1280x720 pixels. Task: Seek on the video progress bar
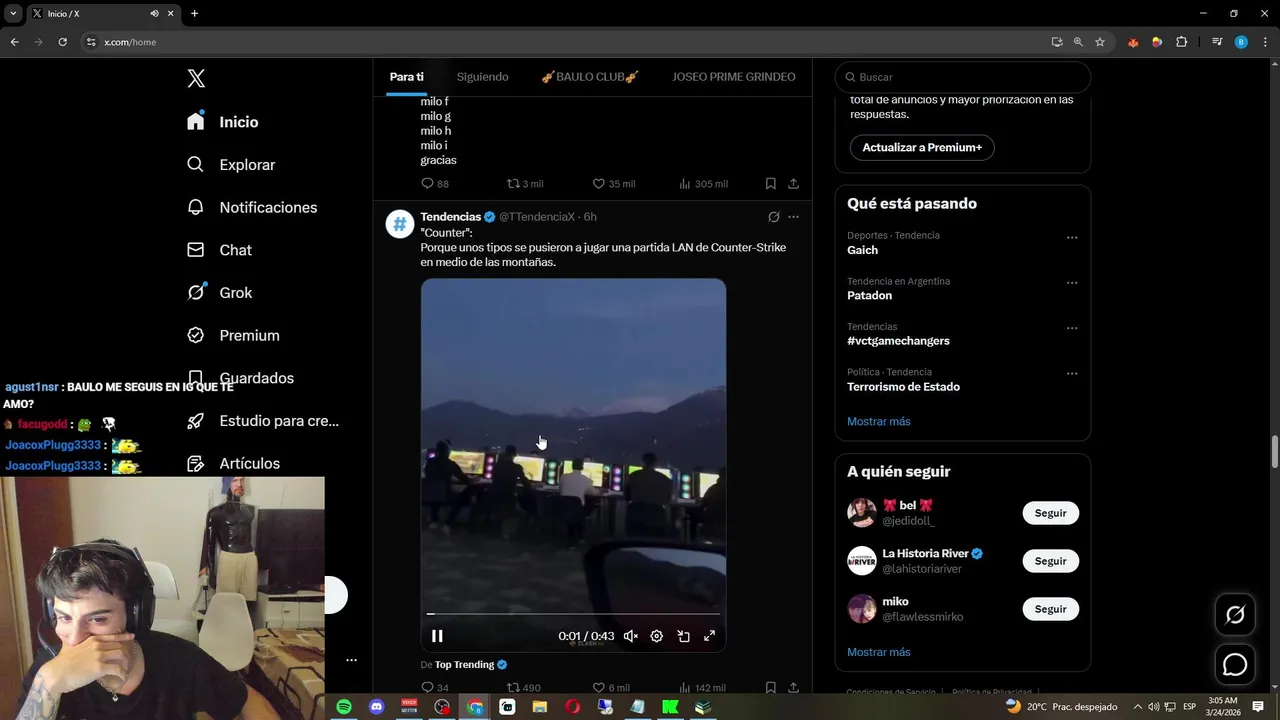[x=573, y=614]
